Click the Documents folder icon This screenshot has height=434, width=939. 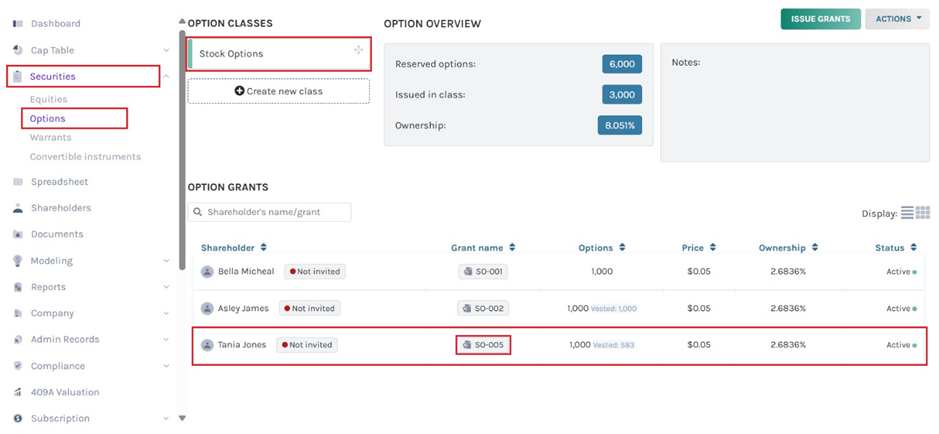click(x=18, y=235)
